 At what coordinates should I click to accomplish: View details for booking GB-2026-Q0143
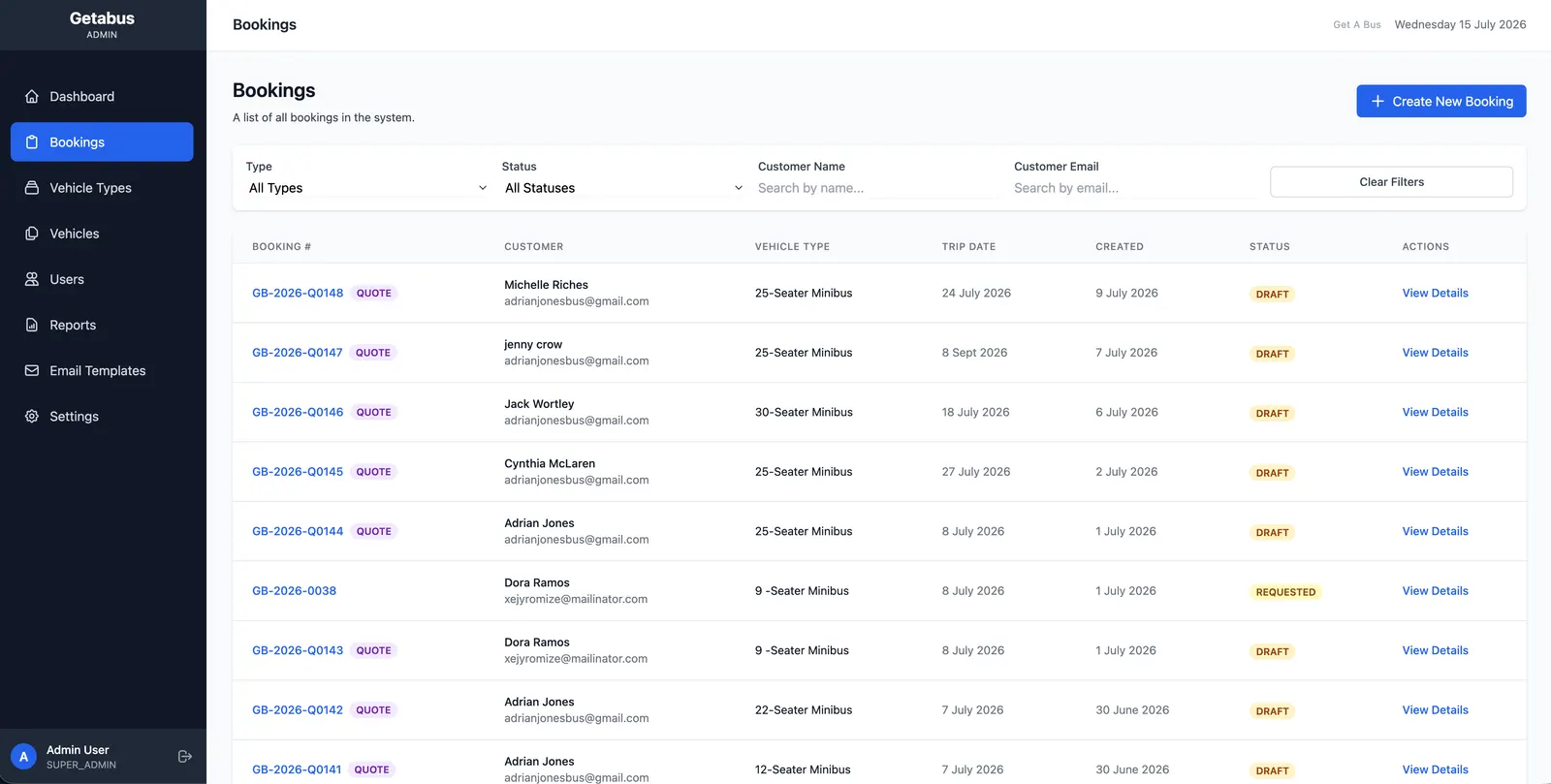[1435, 650]
